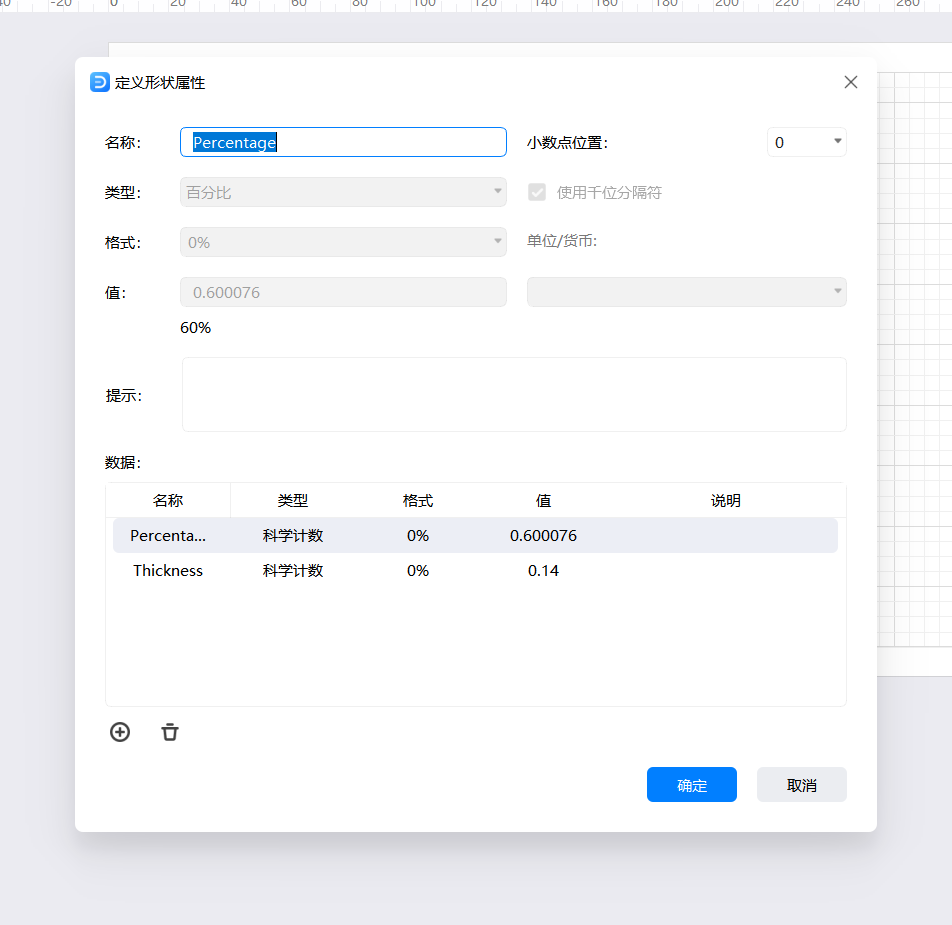Click the name field containing Percentage
The height and width of the screenshot is (925, 952).
pos(343,142)
